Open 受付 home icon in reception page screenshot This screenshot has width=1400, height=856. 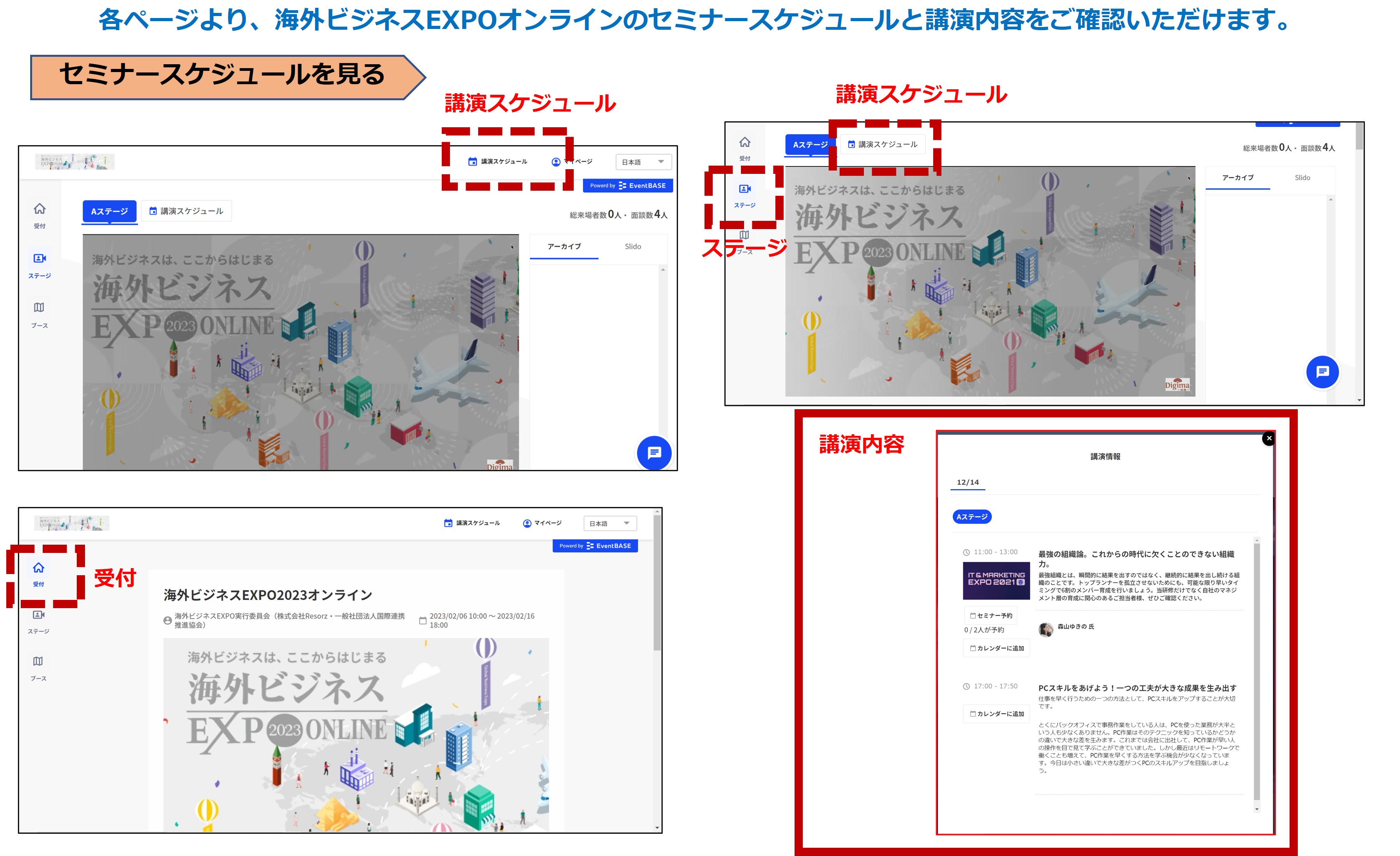38,574
